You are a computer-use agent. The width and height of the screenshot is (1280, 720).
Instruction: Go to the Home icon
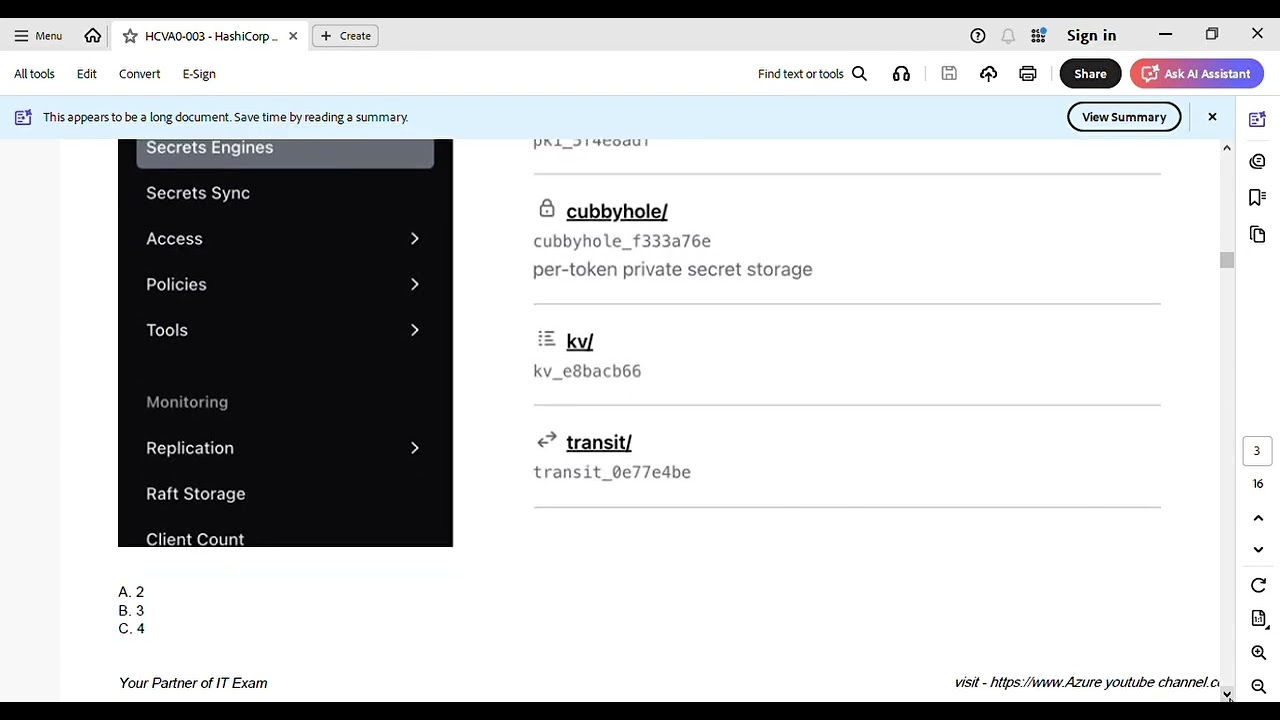93,36
